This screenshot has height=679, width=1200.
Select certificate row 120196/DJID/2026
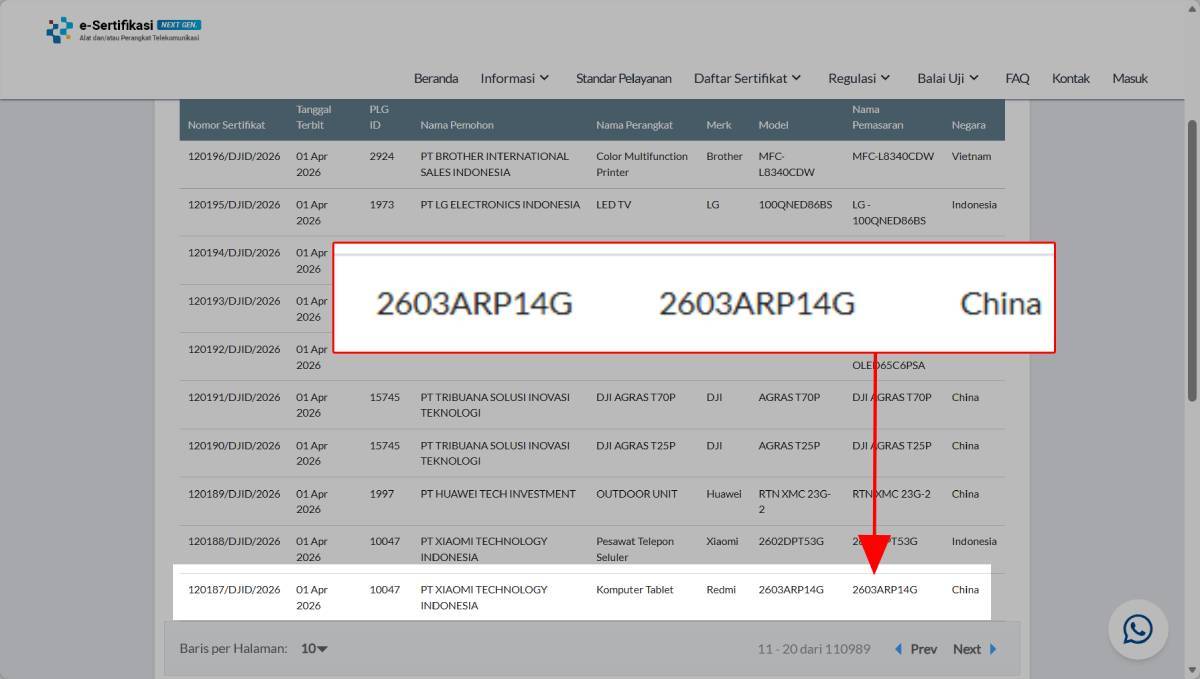pyautogui.click(x=592, y=164)
